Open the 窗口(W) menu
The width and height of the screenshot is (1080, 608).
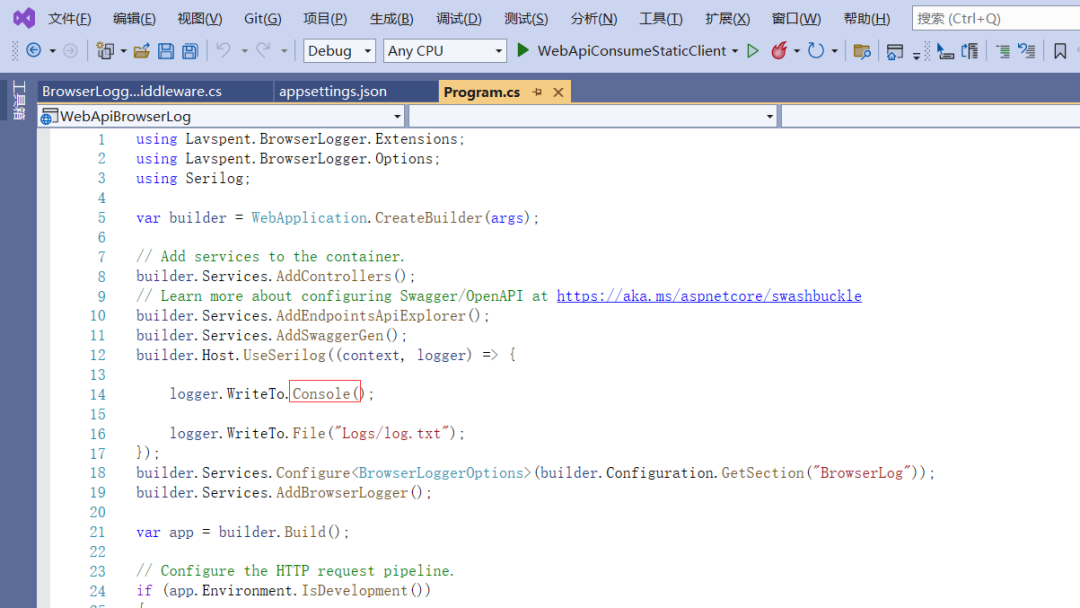click(796, 19)
